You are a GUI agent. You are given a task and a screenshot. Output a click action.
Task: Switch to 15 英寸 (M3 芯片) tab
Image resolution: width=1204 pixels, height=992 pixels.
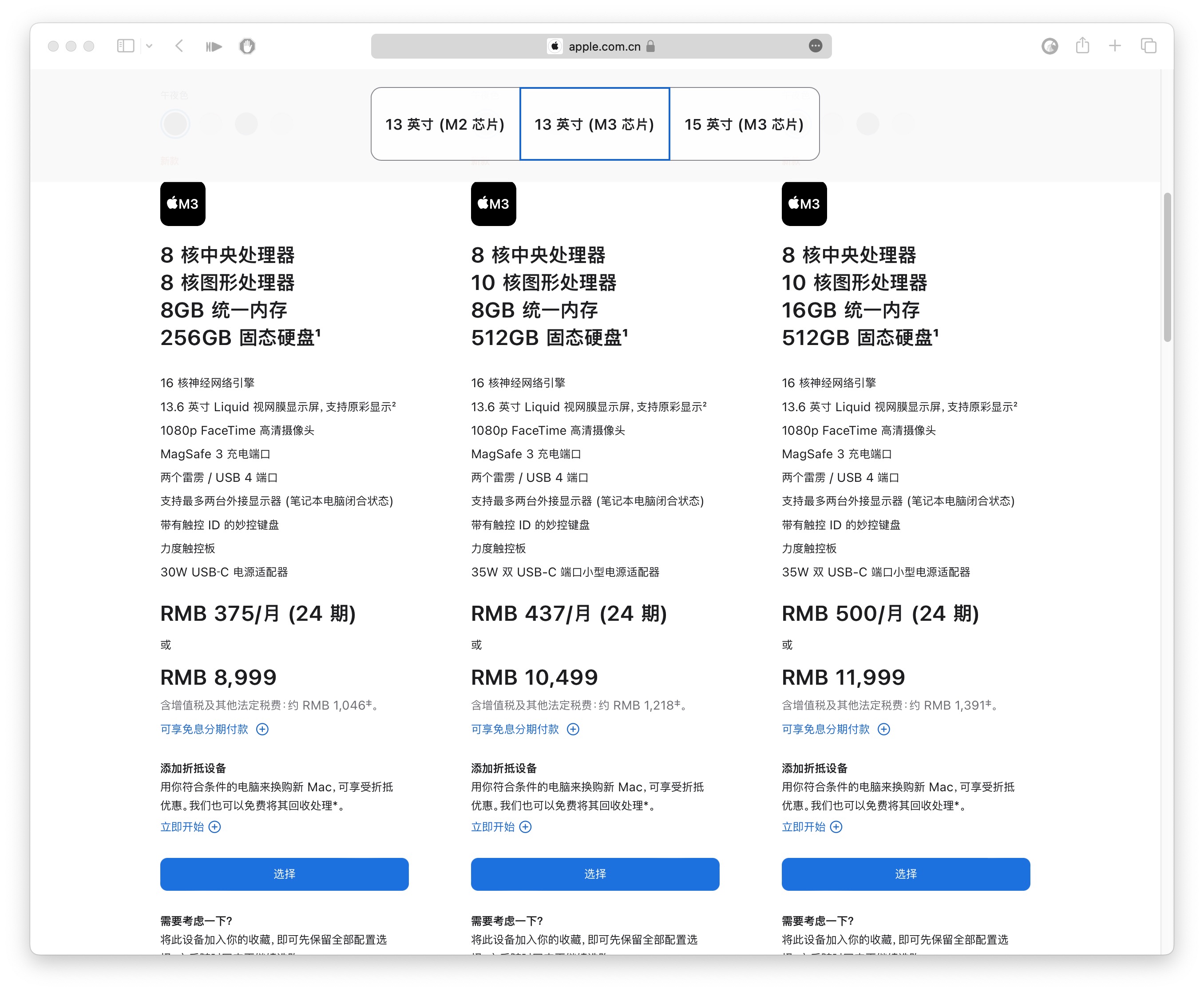click(744, 124)
